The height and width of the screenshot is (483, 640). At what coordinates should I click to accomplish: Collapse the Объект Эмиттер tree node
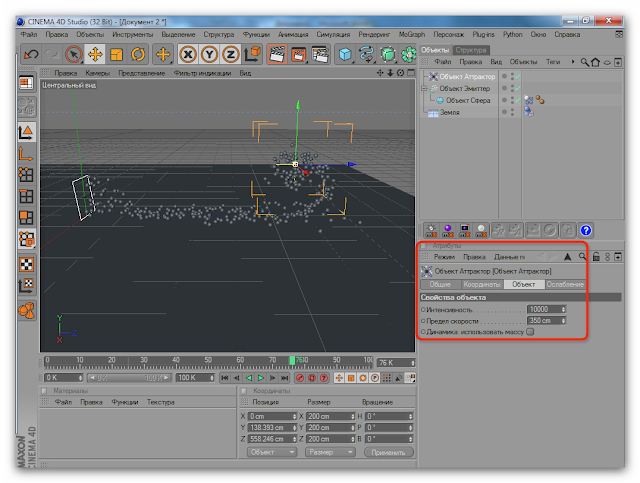pos(425,88)
